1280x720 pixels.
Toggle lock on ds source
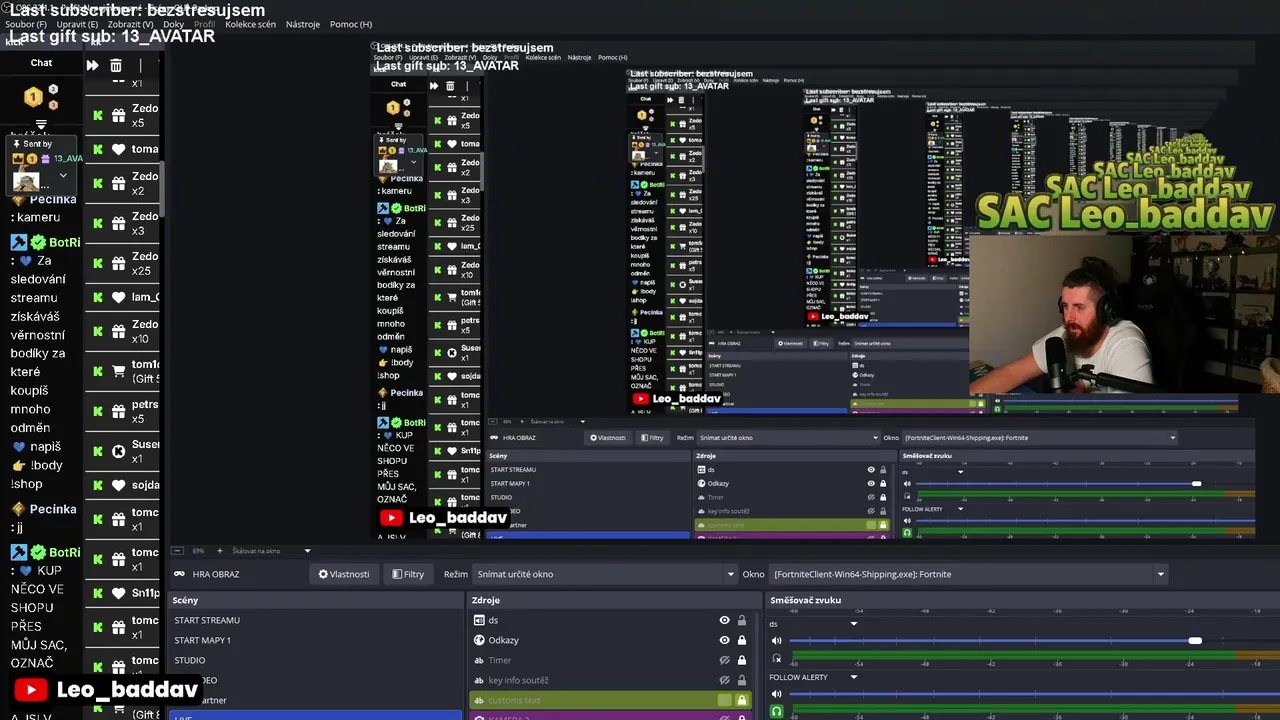742,620
